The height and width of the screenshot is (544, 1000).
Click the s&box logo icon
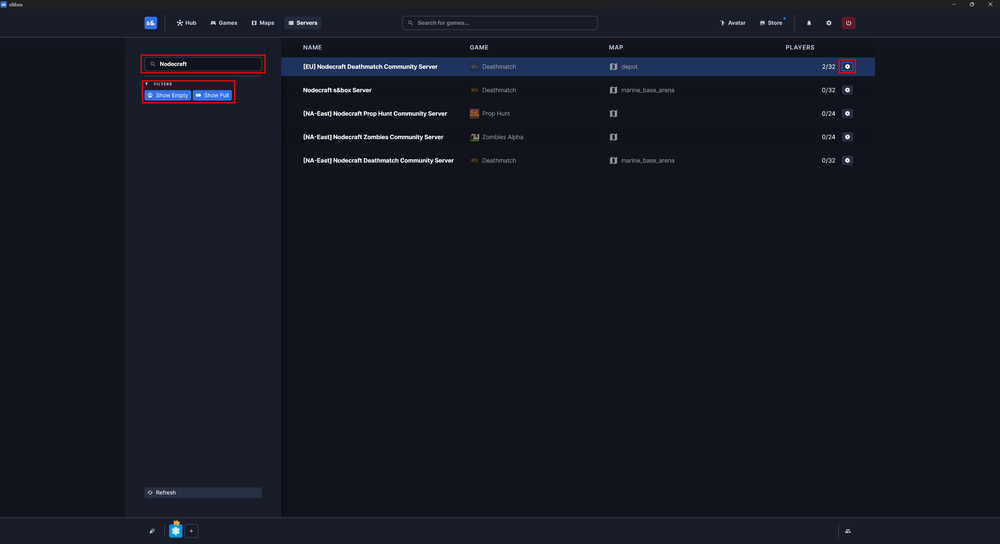pos(151,23)
